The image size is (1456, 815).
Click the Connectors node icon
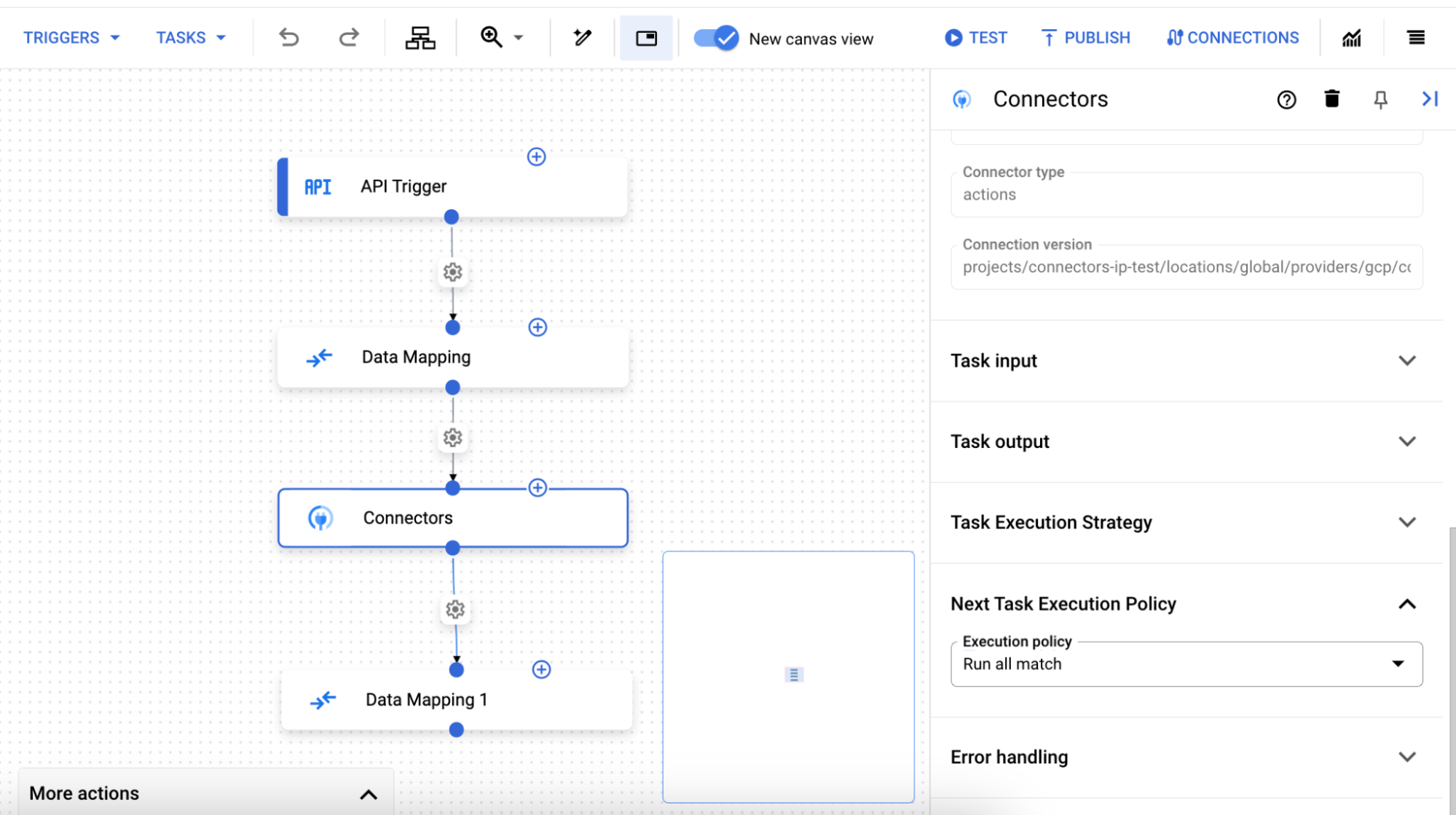pos(320,517)
